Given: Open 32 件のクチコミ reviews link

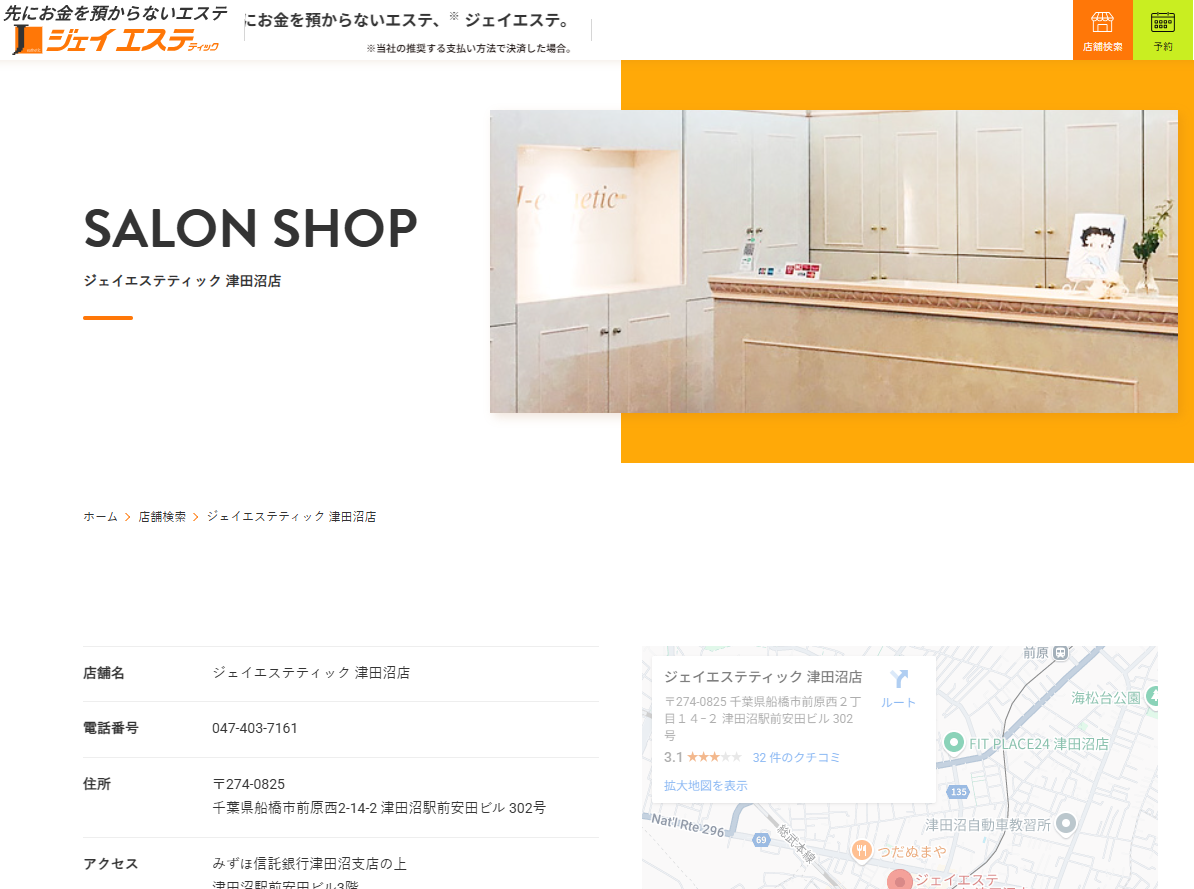Looking at the screenshot, I should (x=797, y=757).
